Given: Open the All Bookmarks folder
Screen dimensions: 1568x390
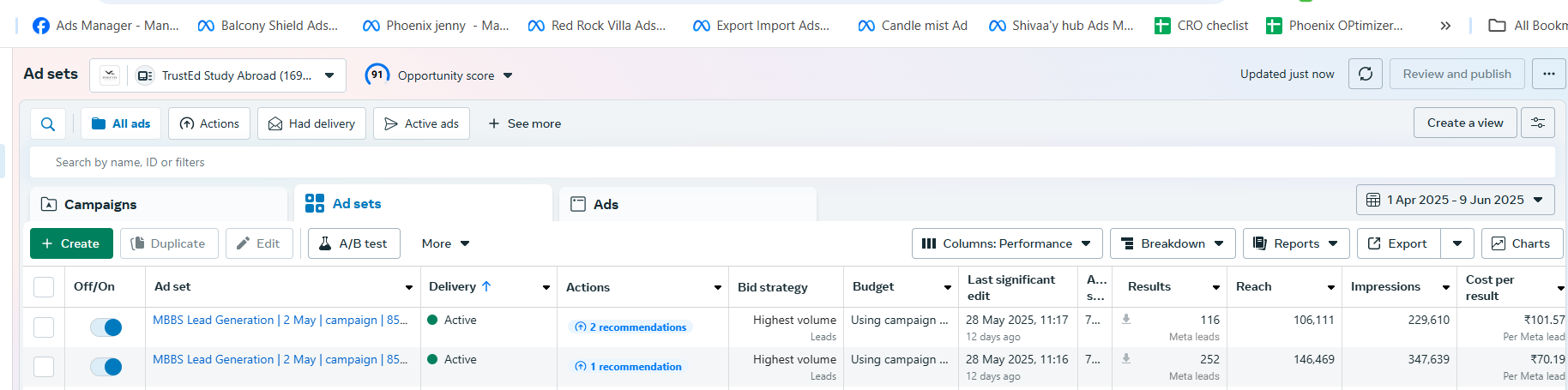Looking at the screenshot, I should (x=1528, y=26).
